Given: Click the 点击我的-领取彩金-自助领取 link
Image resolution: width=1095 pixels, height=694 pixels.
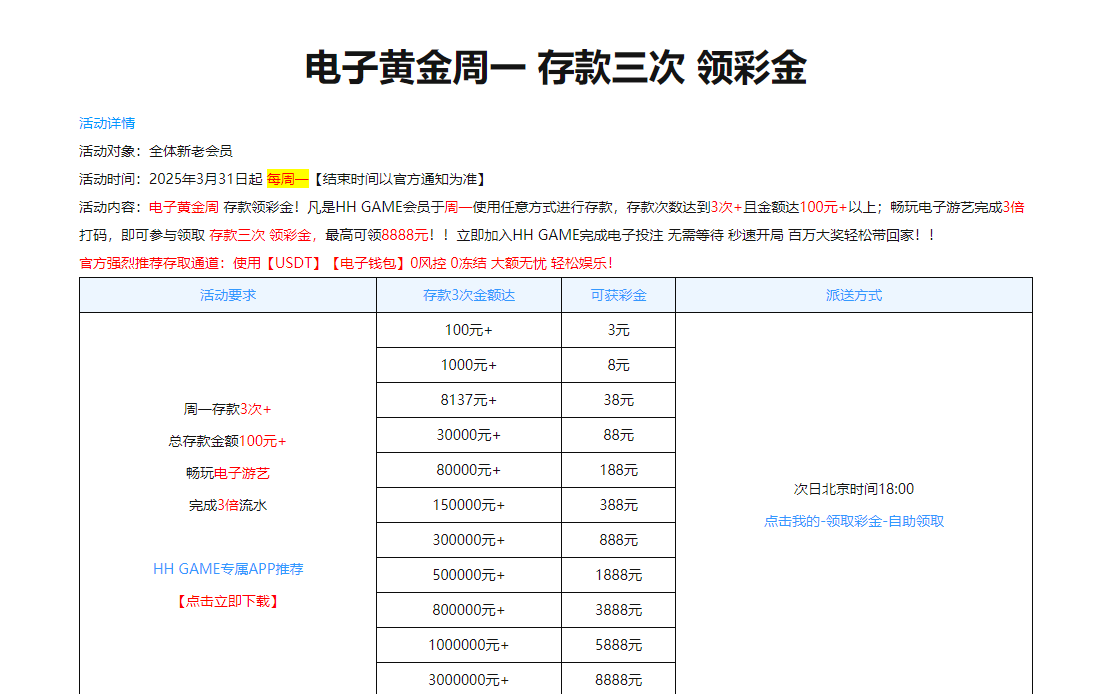Looking at the screenshot, I should (853, 522).
